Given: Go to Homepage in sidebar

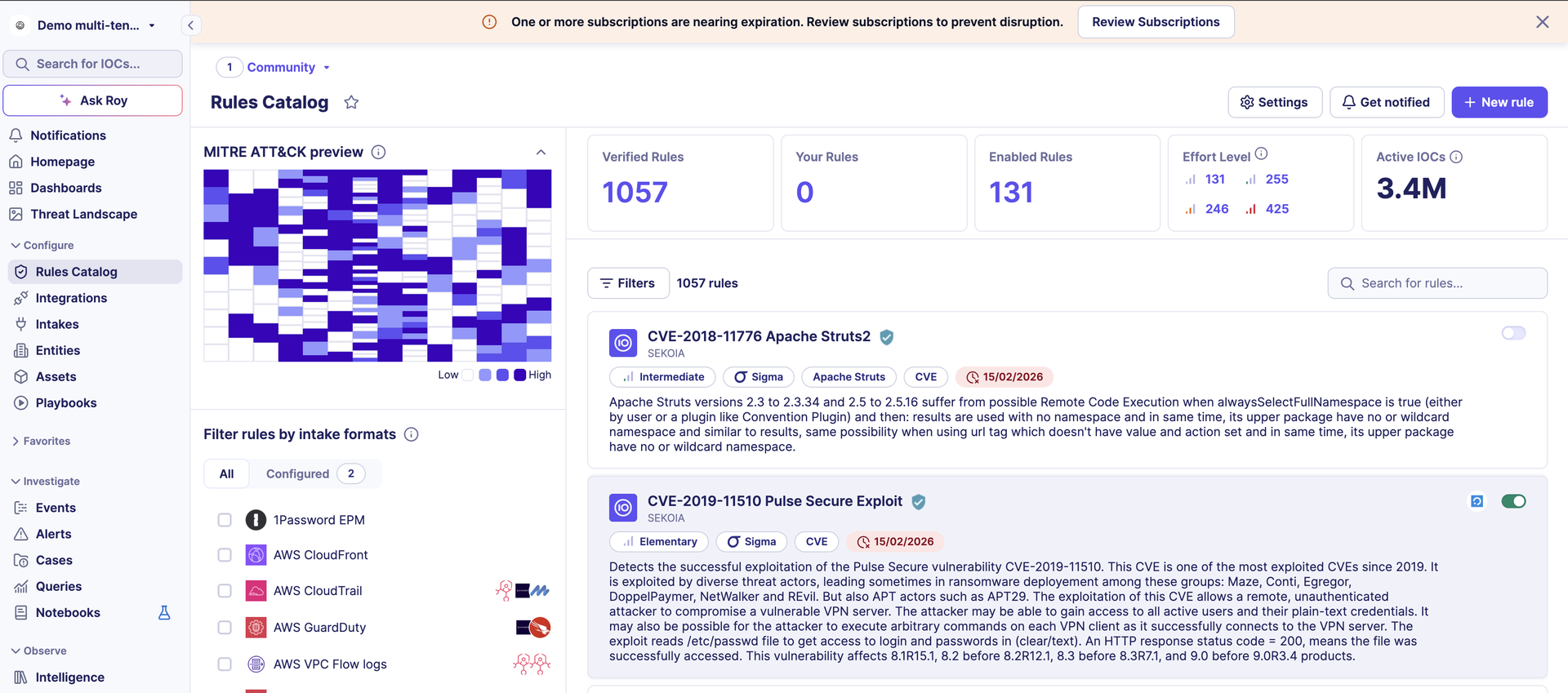Looking at the screenshot, I should click(x=62, y=162).
